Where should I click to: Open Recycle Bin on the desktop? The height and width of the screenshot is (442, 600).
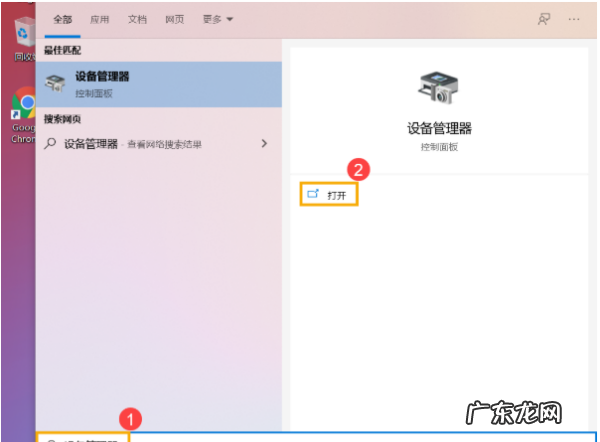click(x=24, y=39)
